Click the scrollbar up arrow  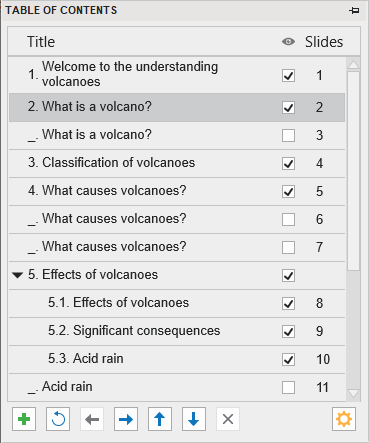point(353,64)
